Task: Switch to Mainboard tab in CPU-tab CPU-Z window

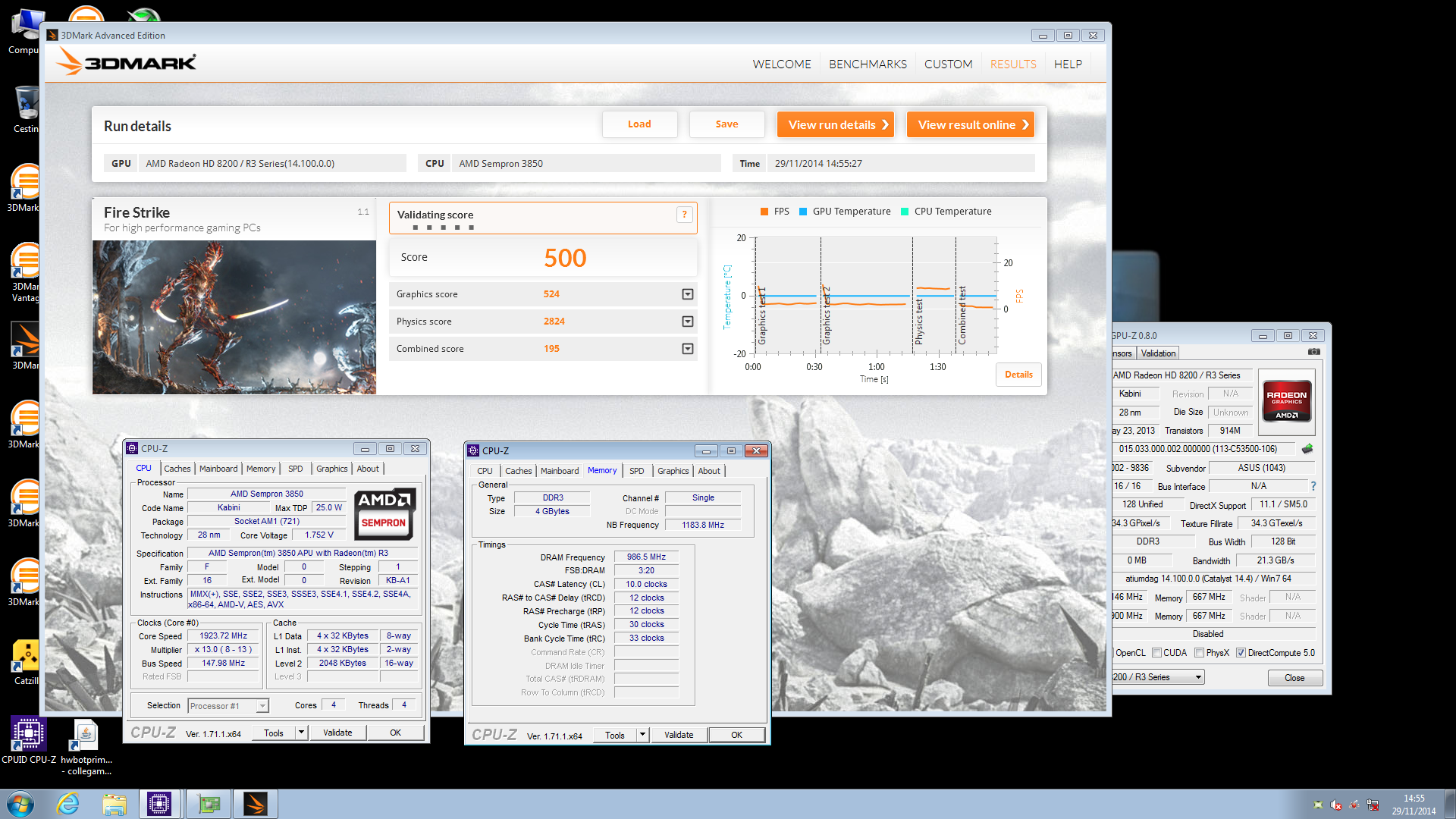Action: [218, 469]
